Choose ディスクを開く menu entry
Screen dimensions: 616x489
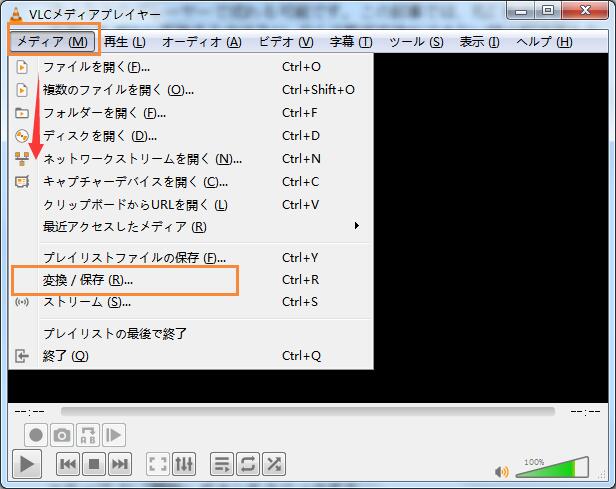[191, 136]
